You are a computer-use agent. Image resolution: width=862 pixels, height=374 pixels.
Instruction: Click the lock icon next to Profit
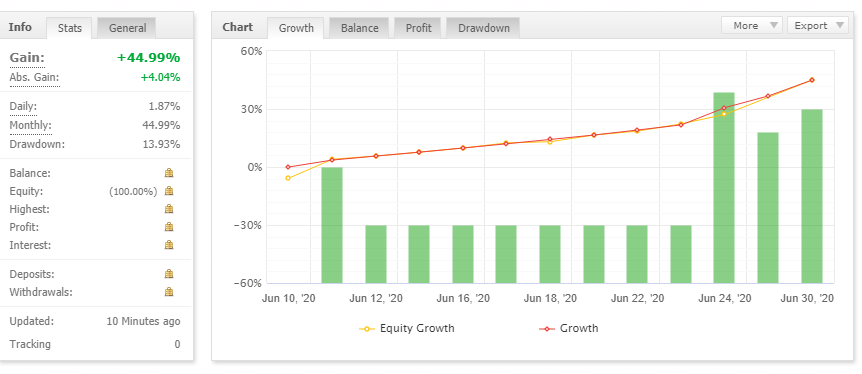tap(169, 227)
